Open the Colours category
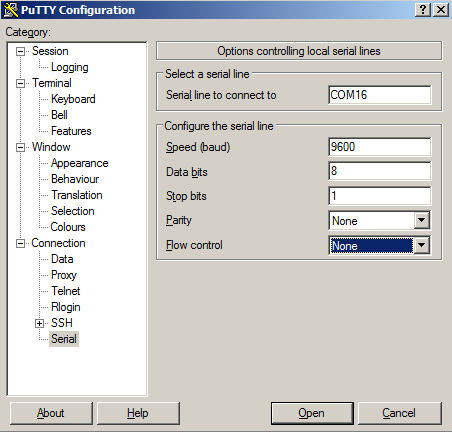The width and height of the screenshot is (452, 432). [x=68, y=227]
